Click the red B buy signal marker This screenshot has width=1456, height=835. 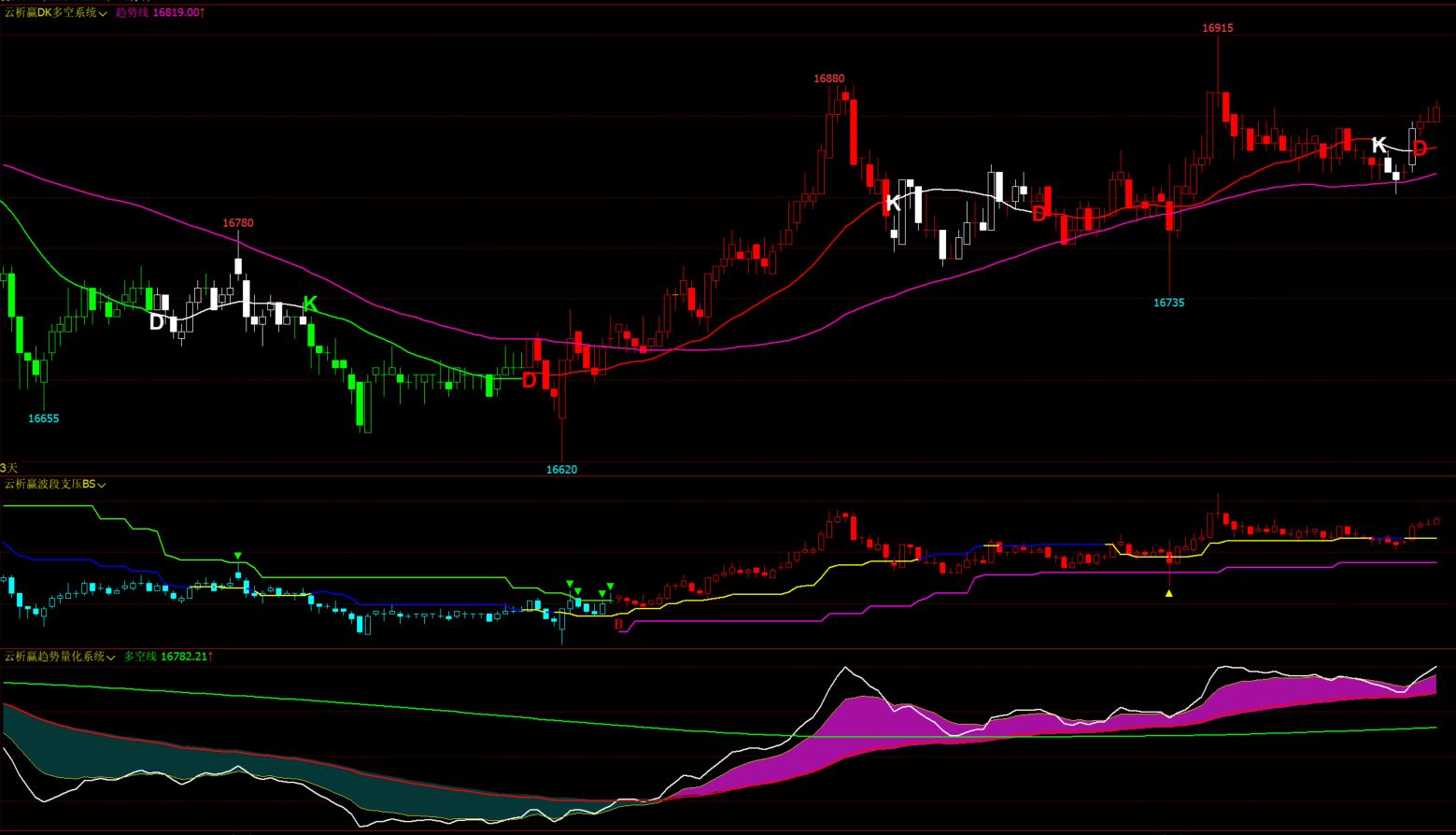(x=618, y=625)
